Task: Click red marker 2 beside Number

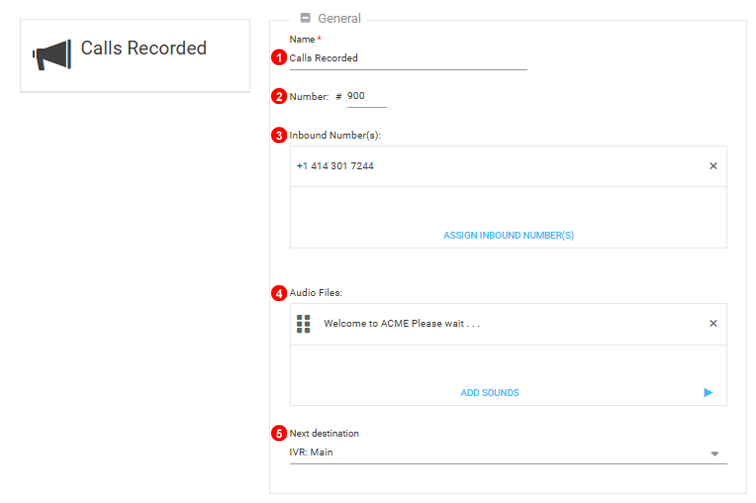Action: (x=279, y=96)
